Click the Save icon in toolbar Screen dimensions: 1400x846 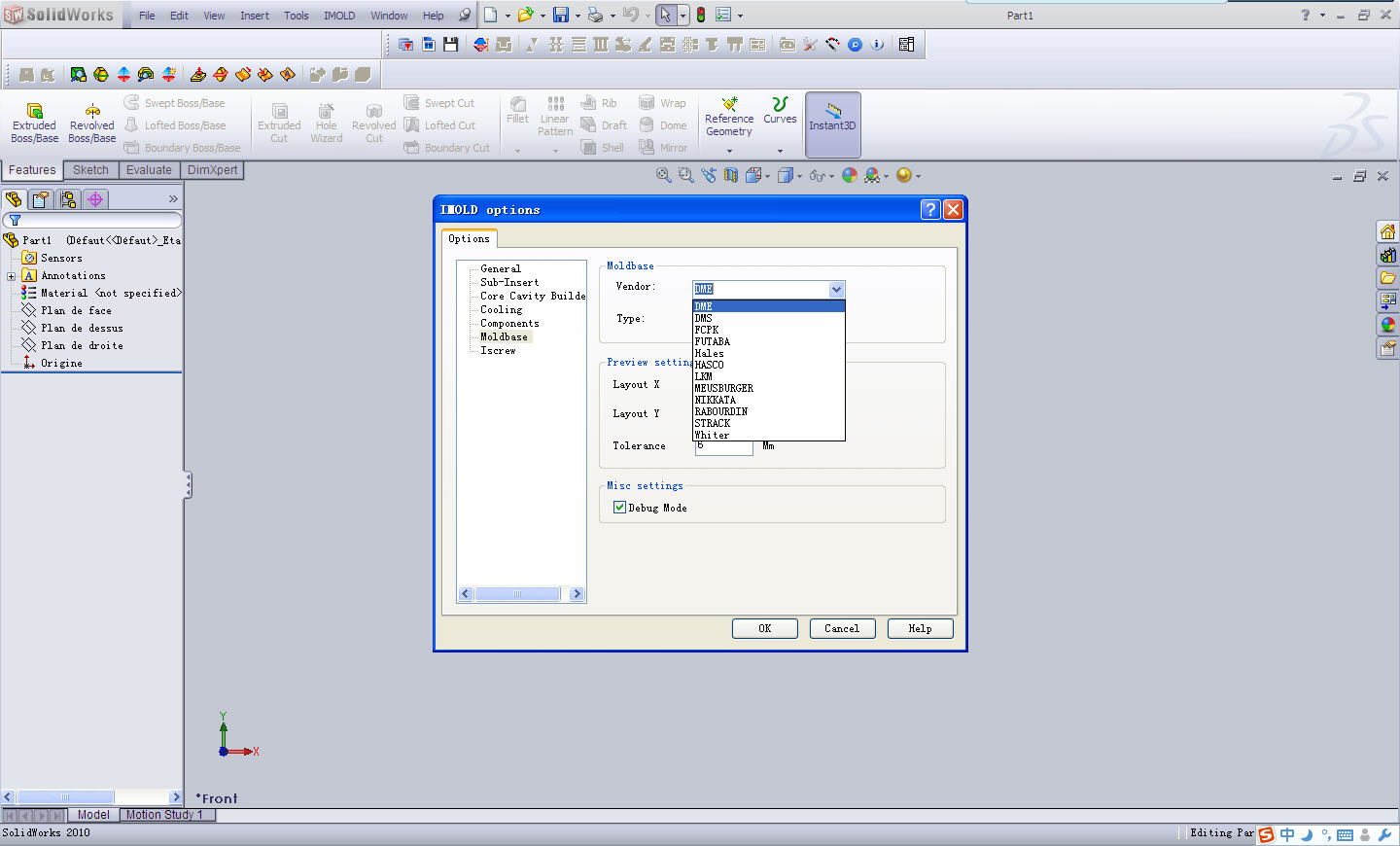click(x=561, y=15)
